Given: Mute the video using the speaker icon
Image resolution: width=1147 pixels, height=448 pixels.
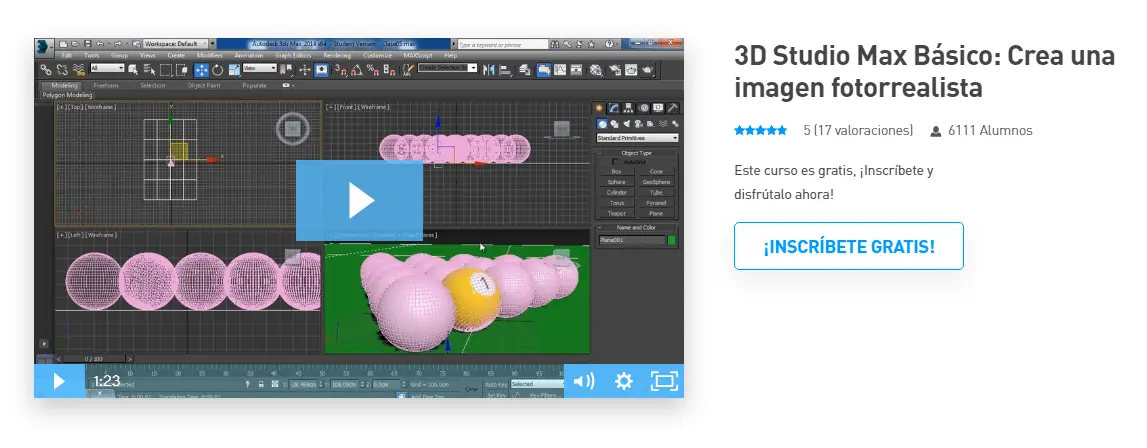Looking at the screenshot, I should click(583, 381).
